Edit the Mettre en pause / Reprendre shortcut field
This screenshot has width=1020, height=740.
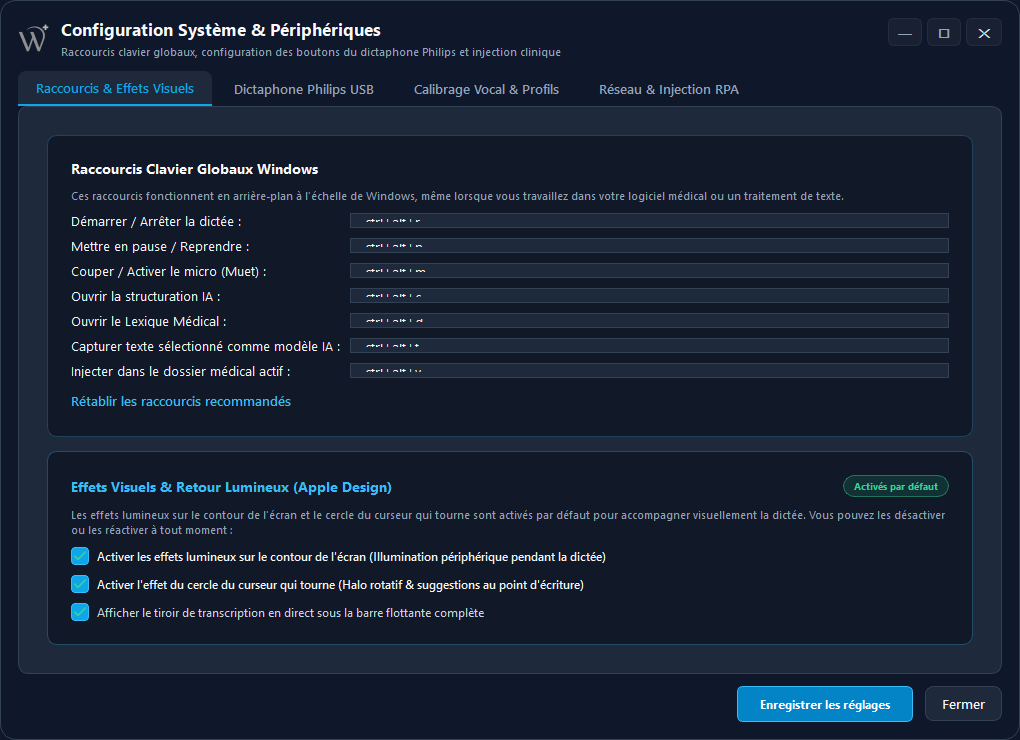[649, 246]
